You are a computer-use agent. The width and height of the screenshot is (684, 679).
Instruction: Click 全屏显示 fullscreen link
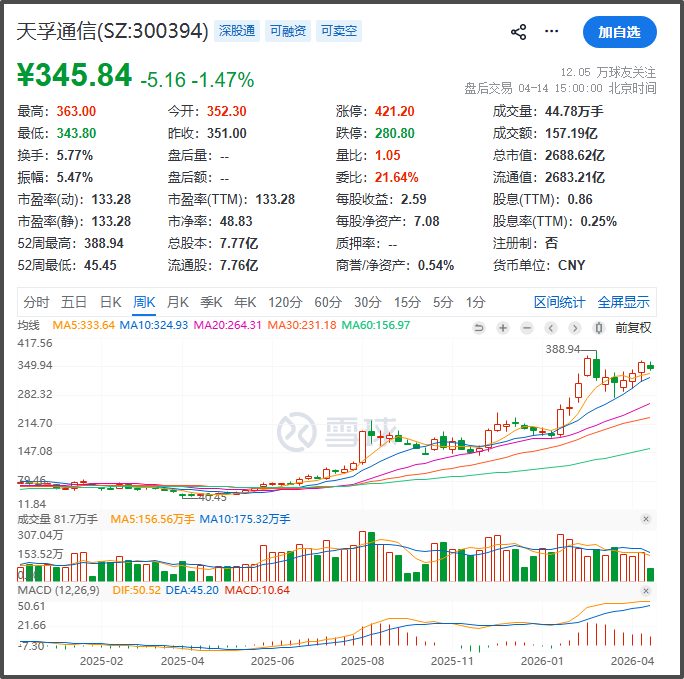coord(623,302)
